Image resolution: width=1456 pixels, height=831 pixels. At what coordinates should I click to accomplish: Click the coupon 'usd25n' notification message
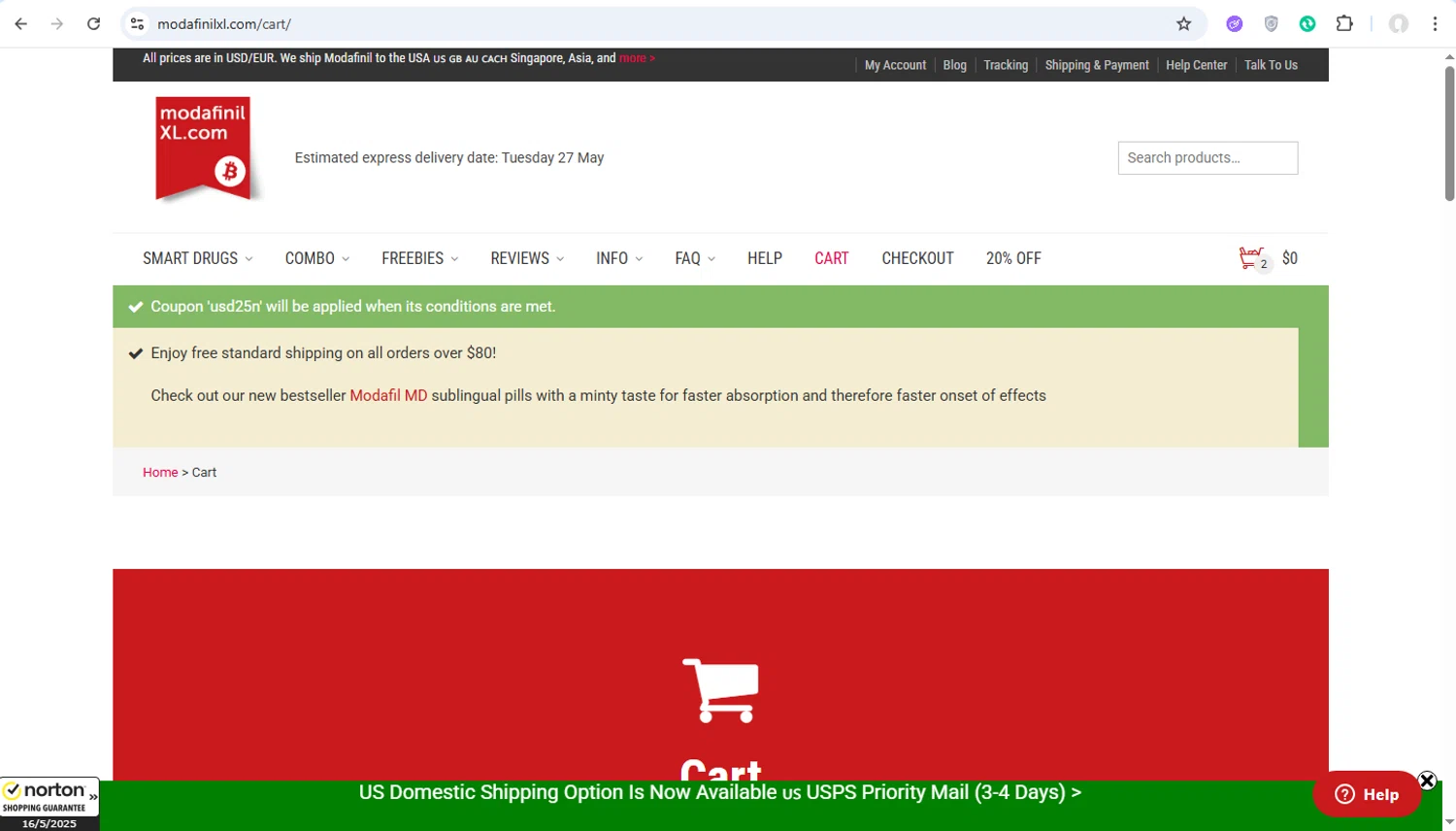[353, 306]
